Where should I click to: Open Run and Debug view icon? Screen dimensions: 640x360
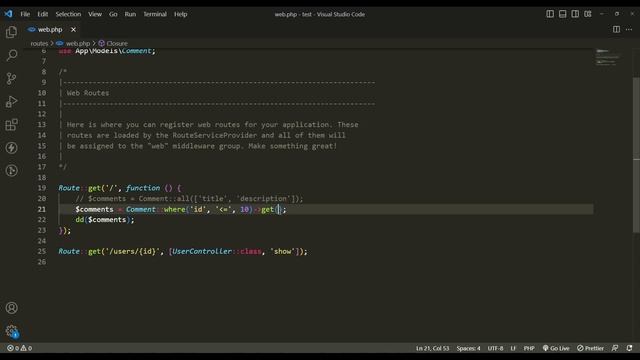click(x=11, y=101)
